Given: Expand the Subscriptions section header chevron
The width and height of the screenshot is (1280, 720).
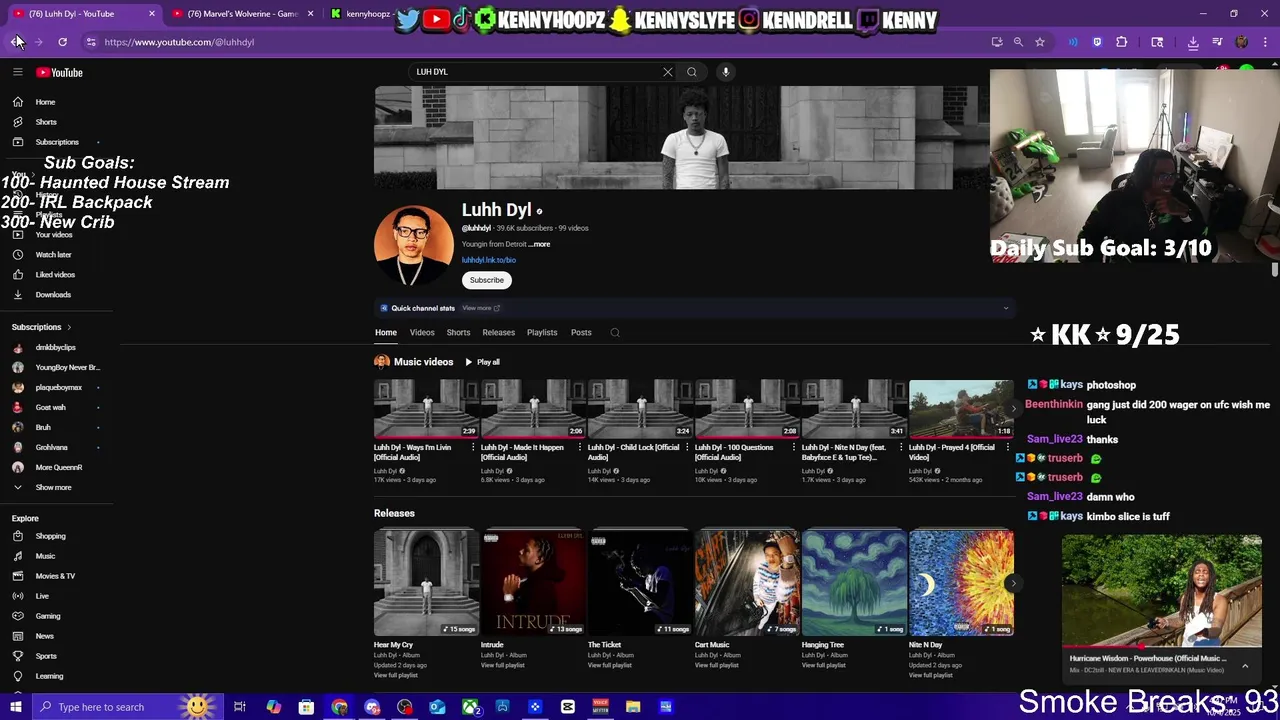Looking at the screenshot, I should point(68,327).
